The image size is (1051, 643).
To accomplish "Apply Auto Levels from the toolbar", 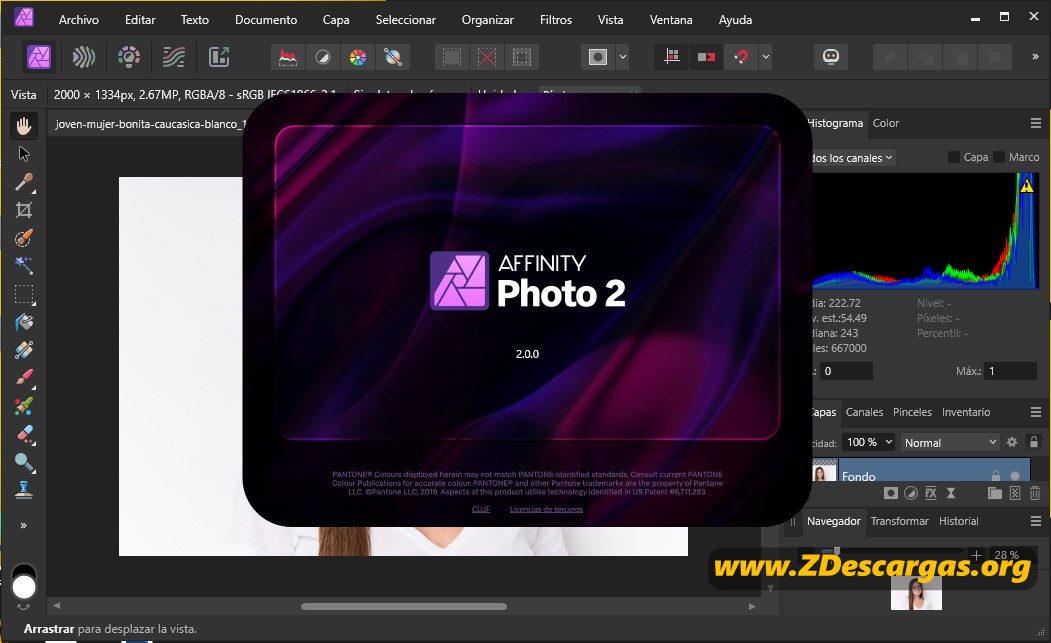I will (288, 58).
